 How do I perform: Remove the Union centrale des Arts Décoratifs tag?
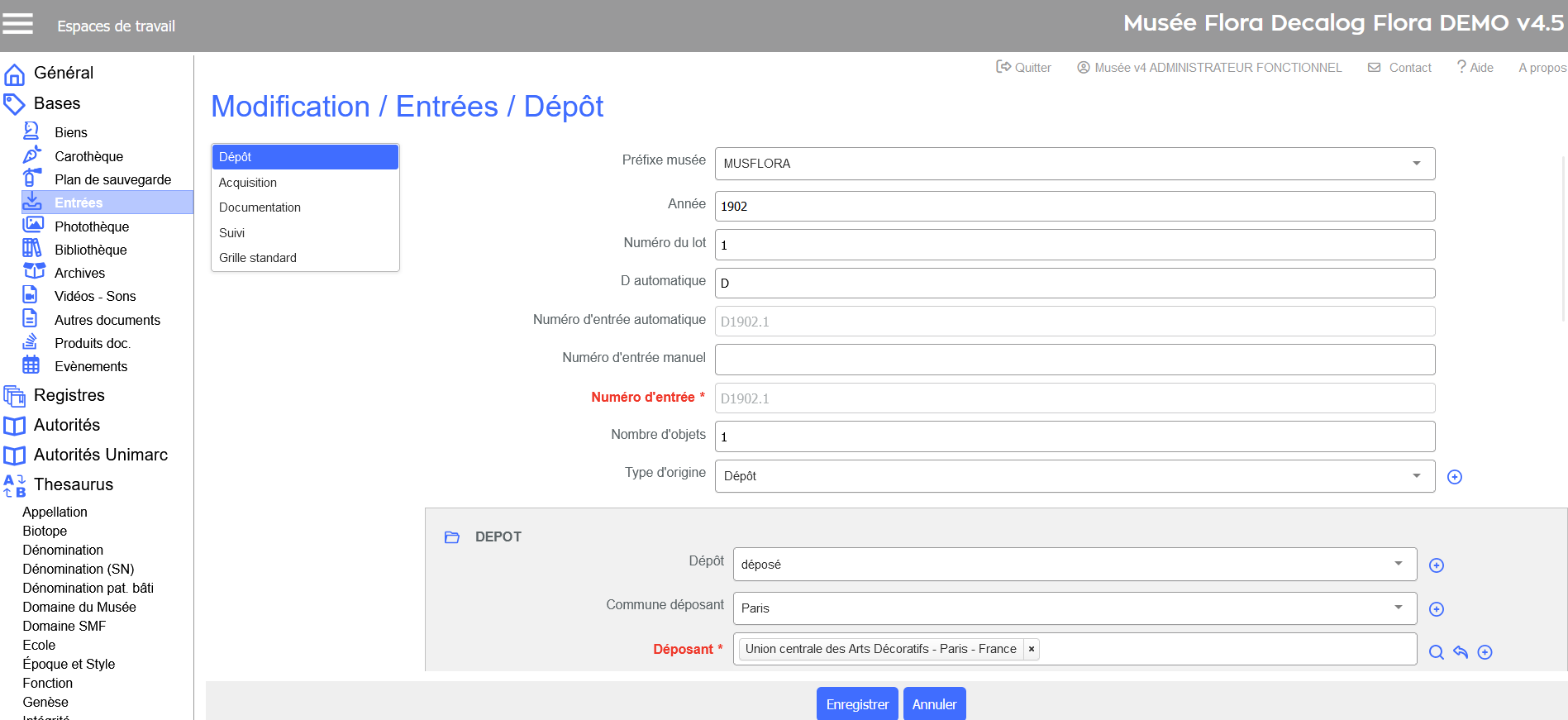tap(1032, 649)
